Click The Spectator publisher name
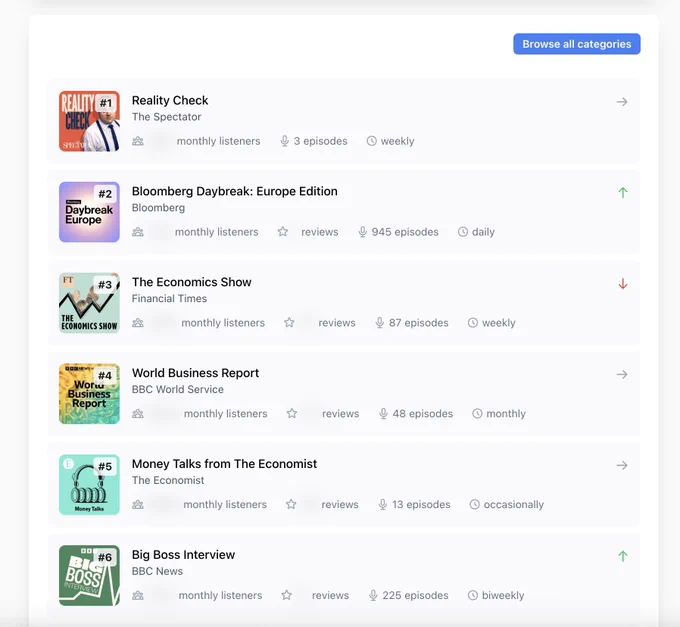 click(167, 117)
